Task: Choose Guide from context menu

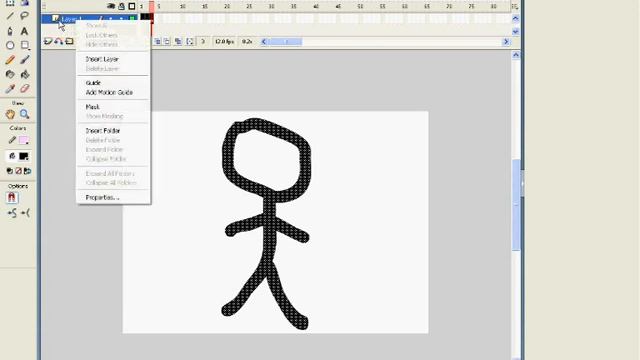Action: (x=93, y=83)
